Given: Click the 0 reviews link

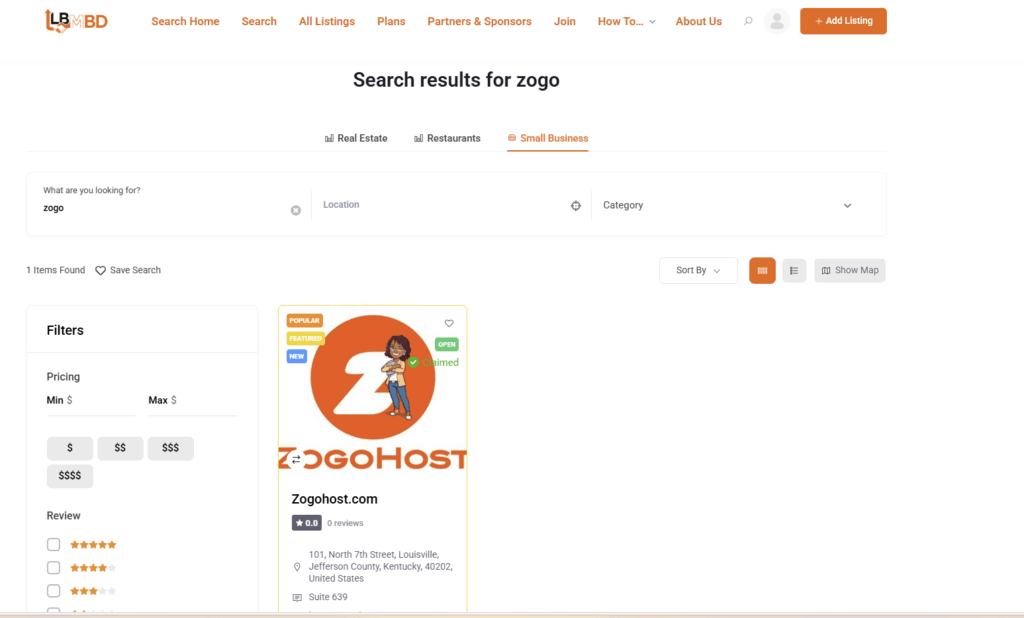Looking at the screenshot, I should click(345, 523).
